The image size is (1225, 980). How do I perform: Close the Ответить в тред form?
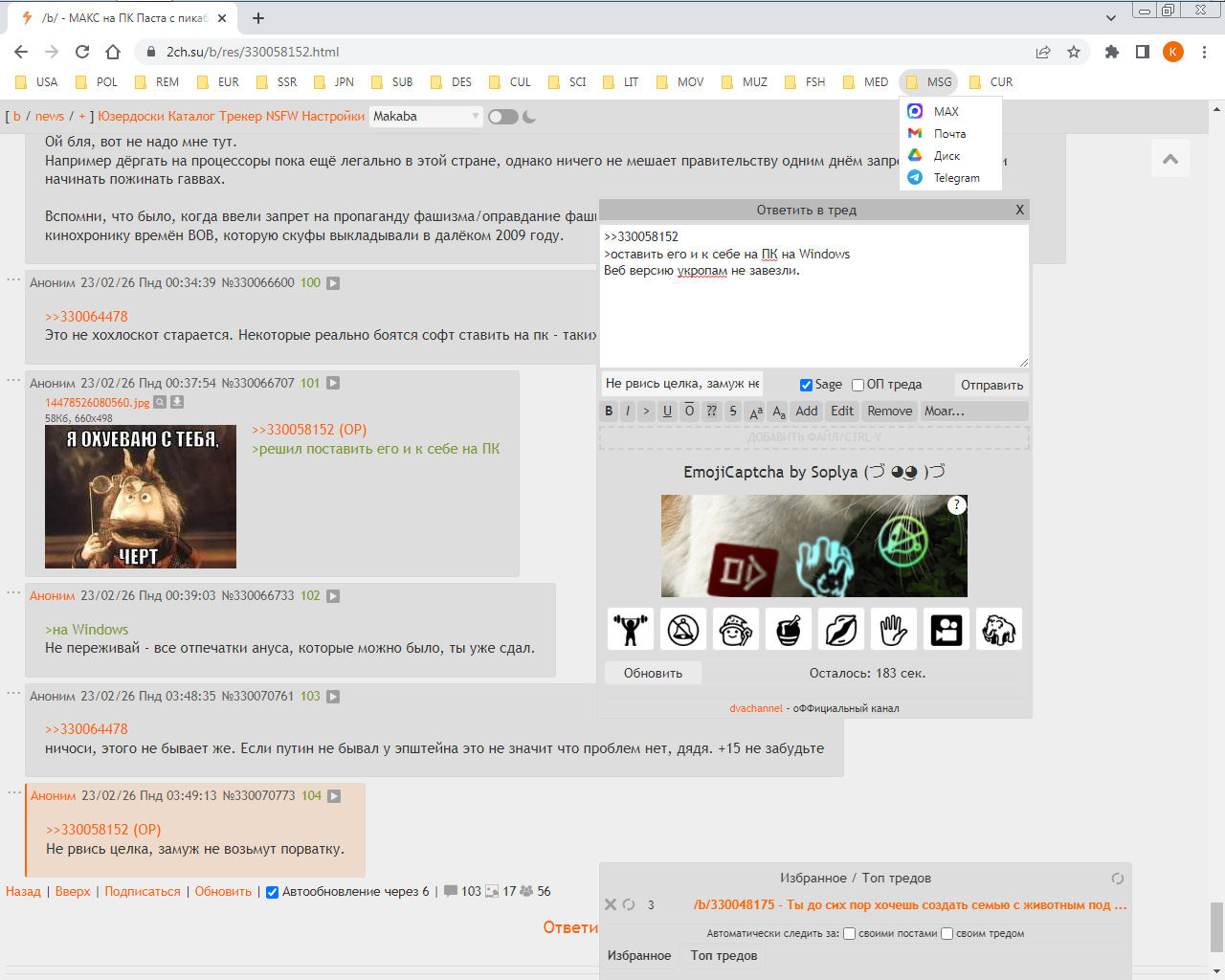tap(1019, 210)
